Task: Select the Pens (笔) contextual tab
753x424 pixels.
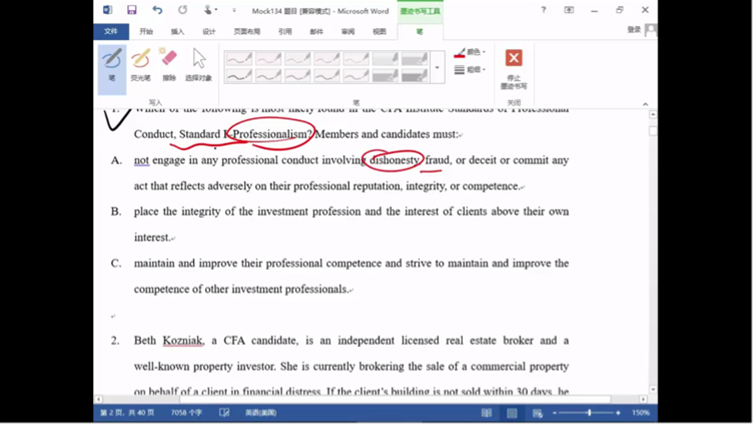Action: click(420, 31)
